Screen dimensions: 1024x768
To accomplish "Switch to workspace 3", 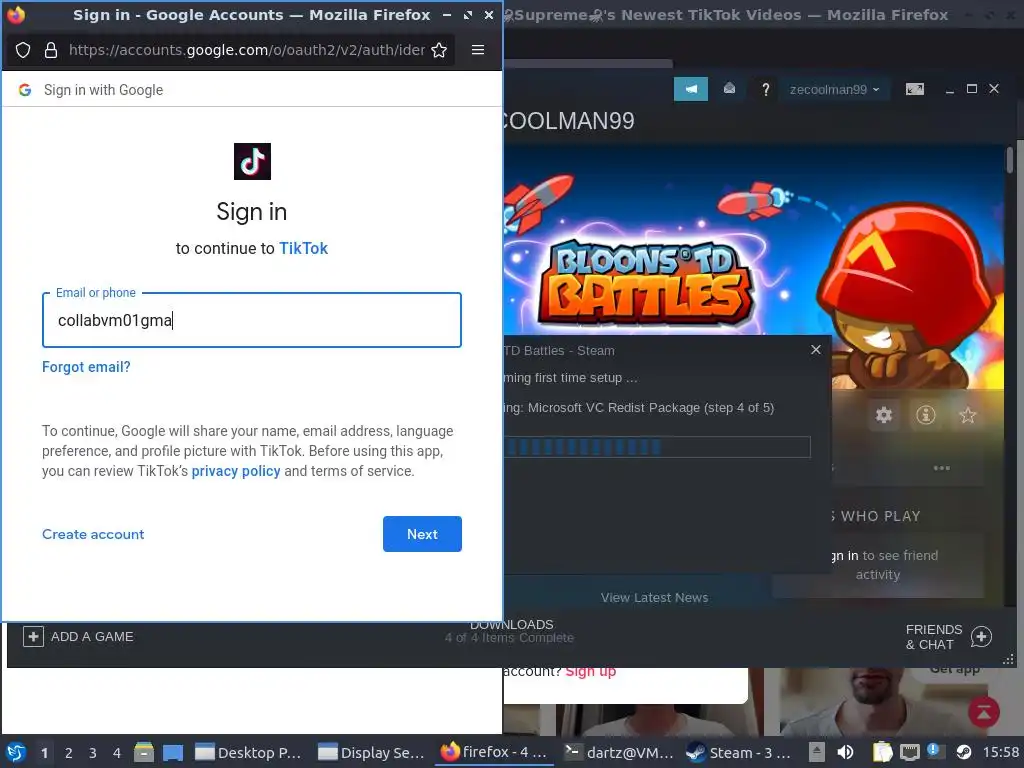I will (x=93, y=753).
